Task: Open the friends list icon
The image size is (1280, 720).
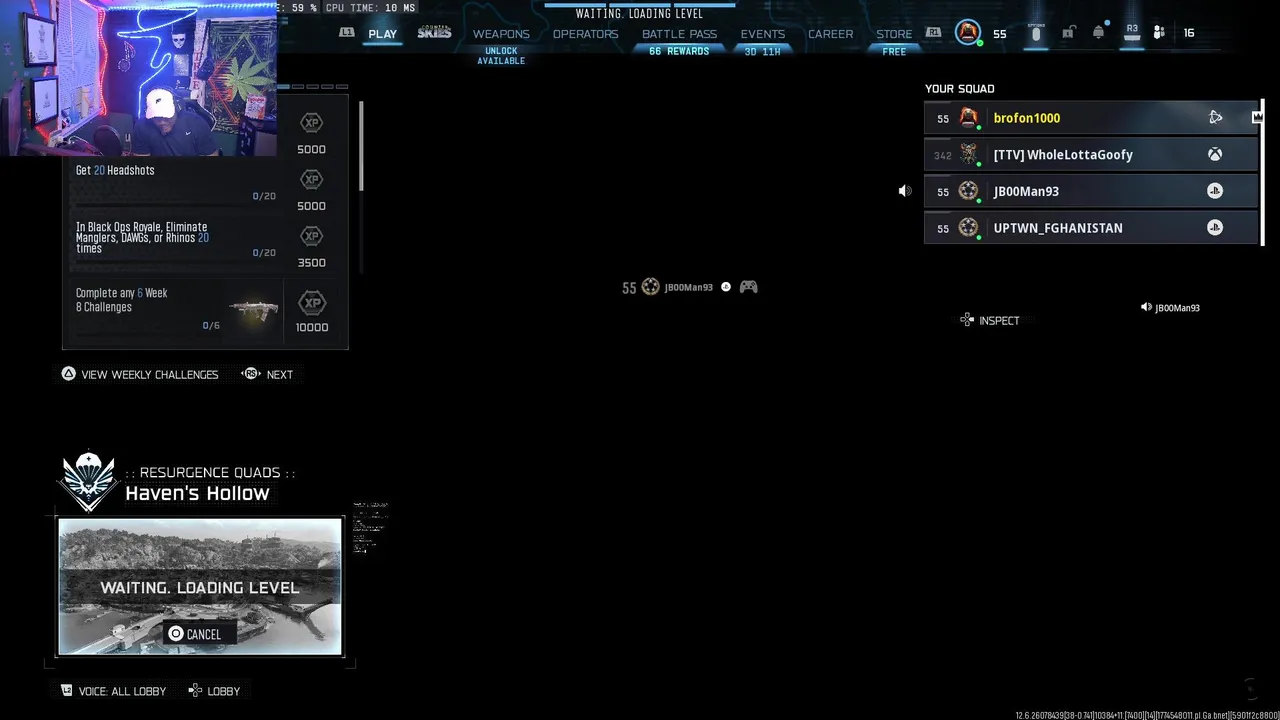Action: (1159, 33)
